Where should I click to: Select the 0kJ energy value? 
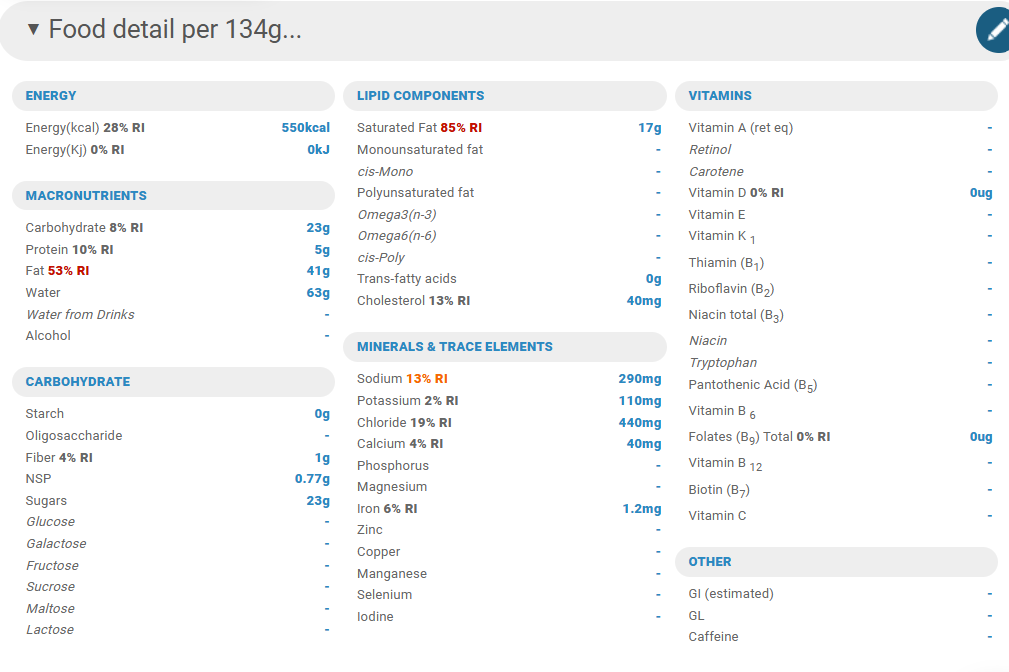click(319, 150)
